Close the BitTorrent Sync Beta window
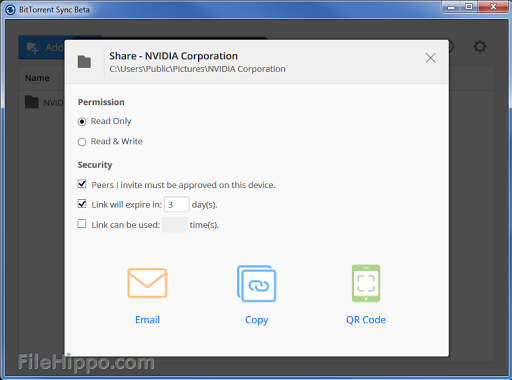This screenshot has height=380, width=512. [x=494, y=7]
